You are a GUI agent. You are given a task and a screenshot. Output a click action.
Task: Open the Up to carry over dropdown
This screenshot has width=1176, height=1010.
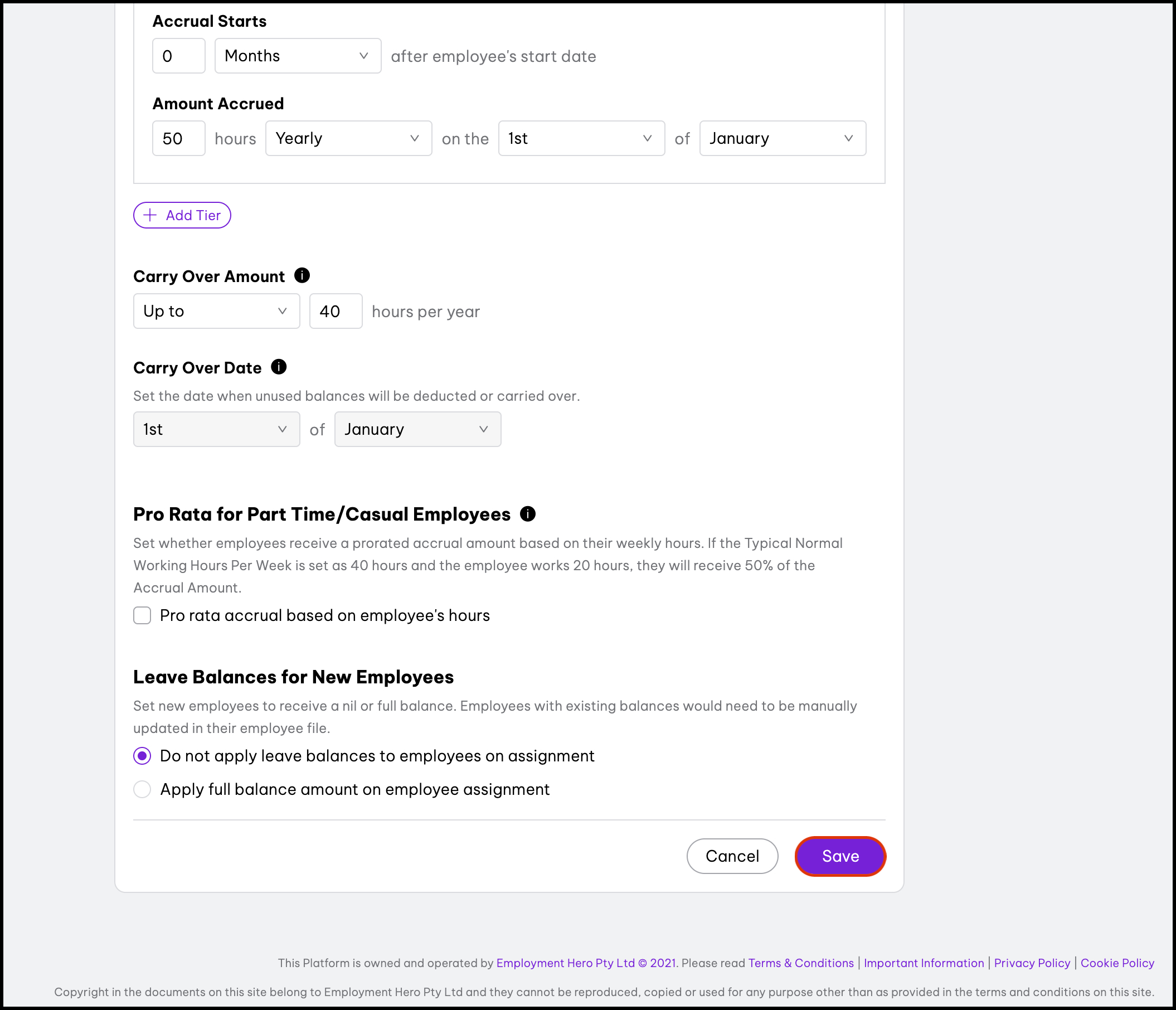(x=216, y=311)
